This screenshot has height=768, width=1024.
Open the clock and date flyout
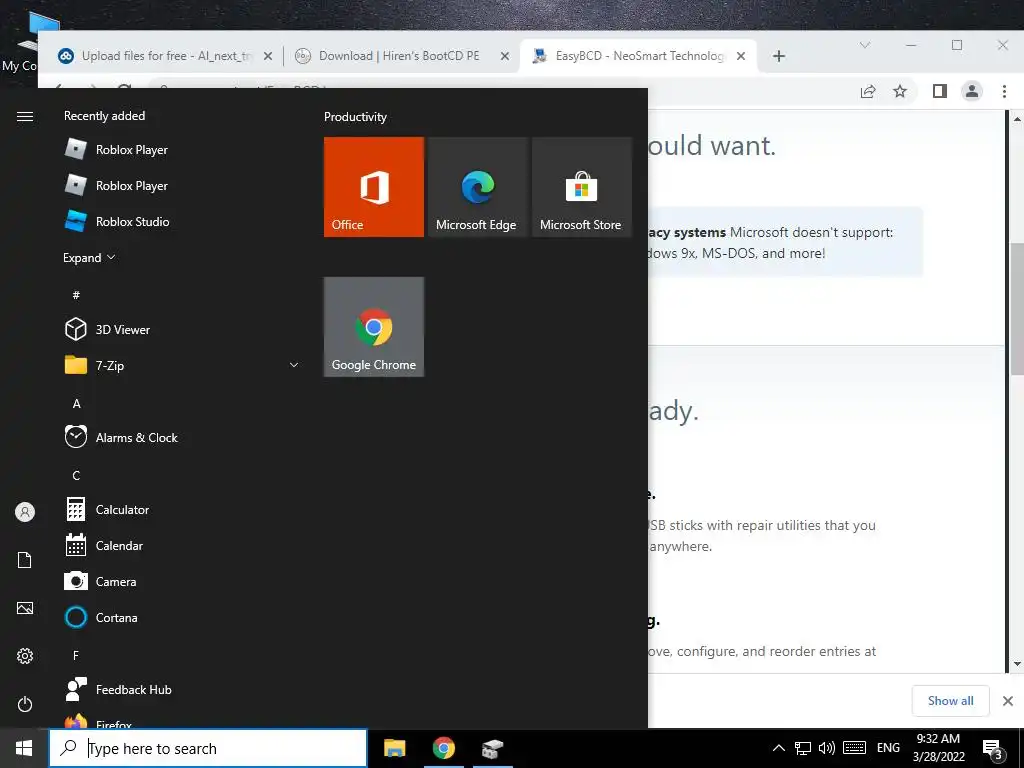938,748
